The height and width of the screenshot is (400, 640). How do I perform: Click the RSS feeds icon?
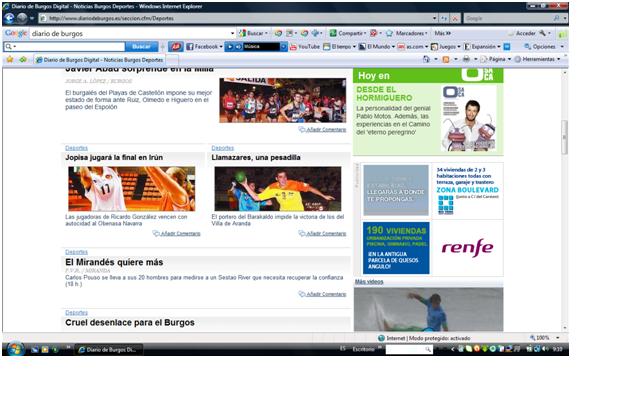tap(446, 59)
